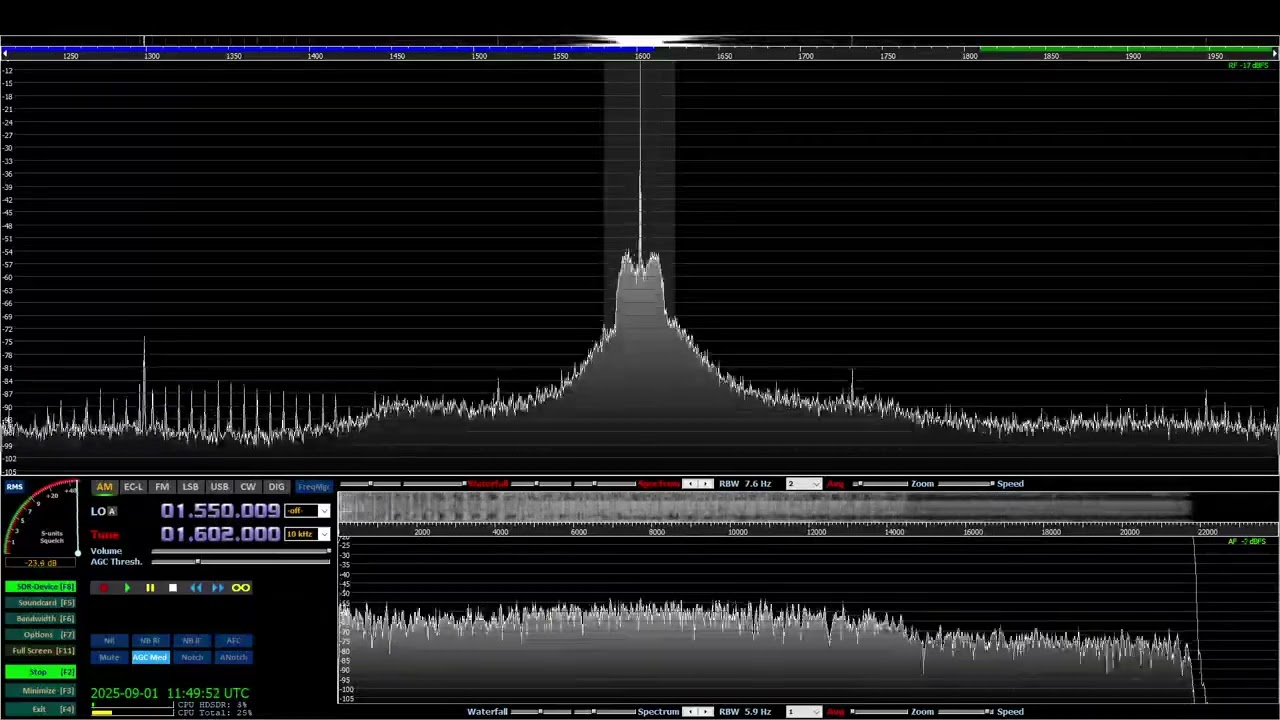Adjust the AGC Thresh. slider

(x=241, y=562)
